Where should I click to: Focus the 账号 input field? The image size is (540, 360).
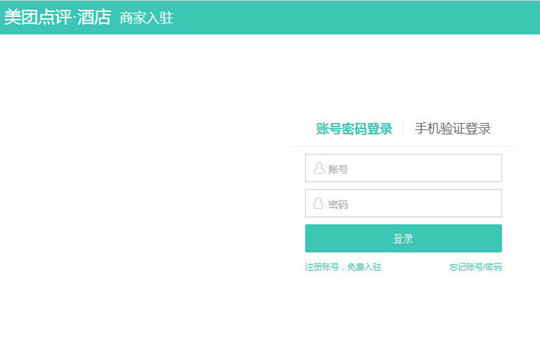pyautogui.click(x=403, y=168)
